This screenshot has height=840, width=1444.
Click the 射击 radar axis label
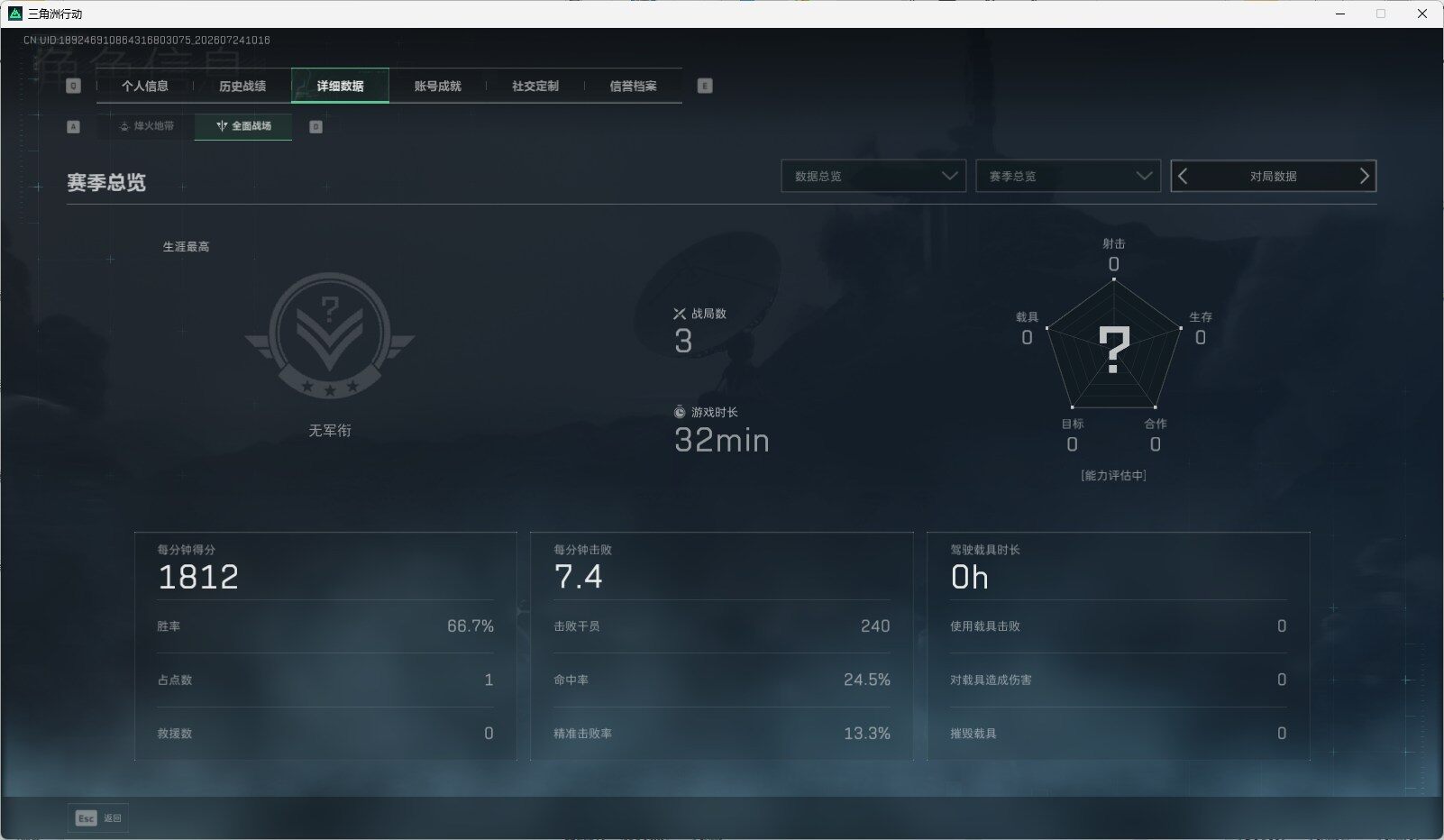click(x=1114, y=243)
